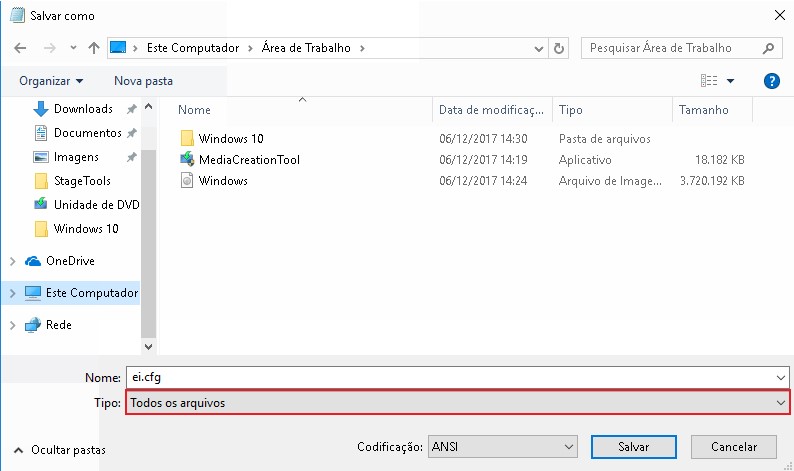Click the MediaCreationTool application icon
The height and width of the screenshot is (471, 794).
click(x=187, y=159)
